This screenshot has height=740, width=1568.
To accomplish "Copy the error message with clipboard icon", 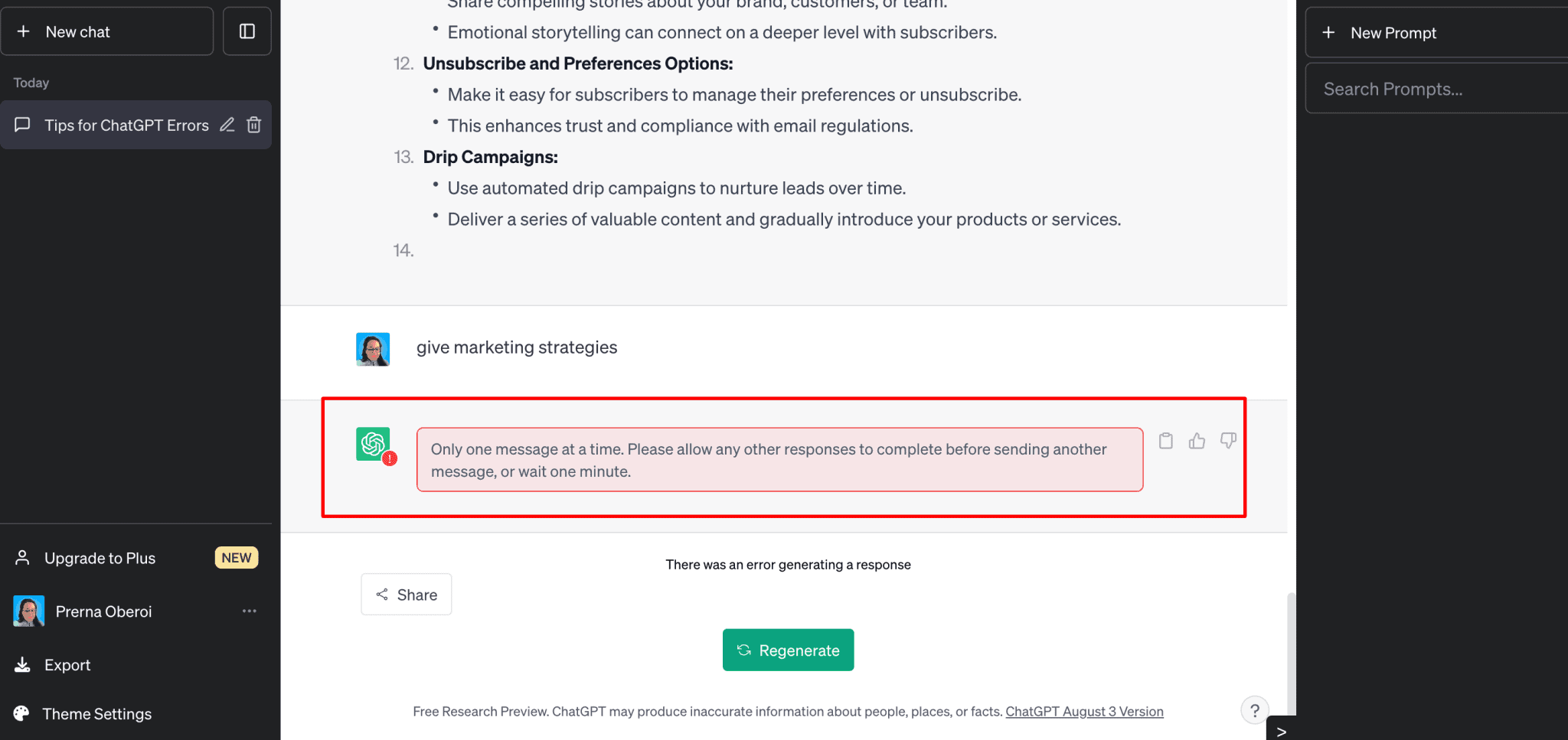I will [x=1165, y=441].
